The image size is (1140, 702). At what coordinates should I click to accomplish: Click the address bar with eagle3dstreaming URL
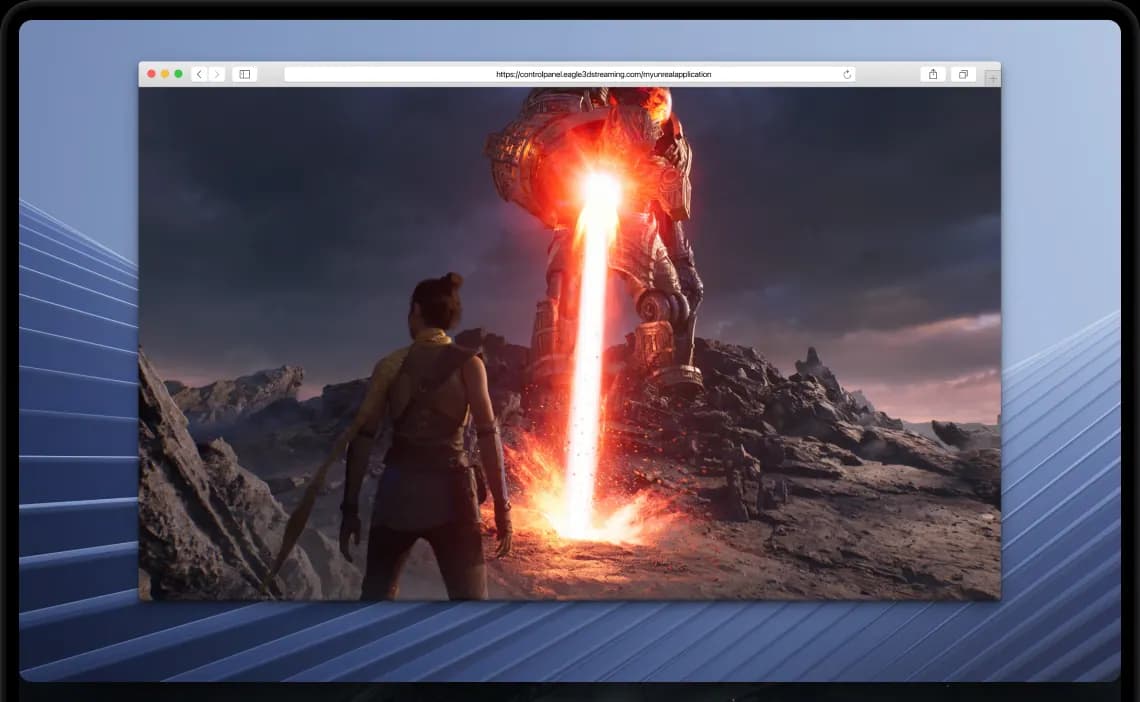coord(570,74)
